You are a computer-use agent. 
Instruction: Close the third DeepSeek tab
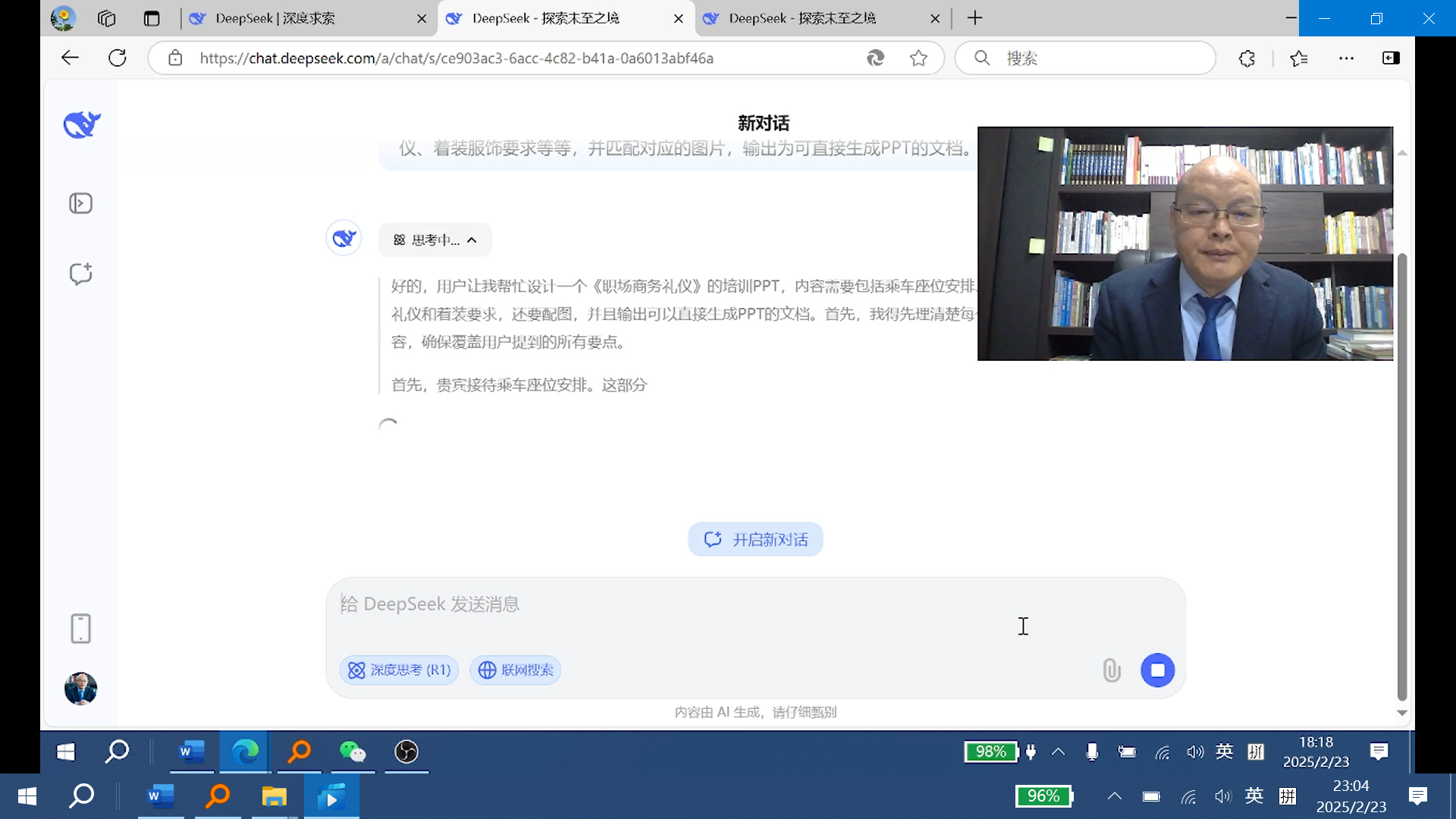pos(935,19)
